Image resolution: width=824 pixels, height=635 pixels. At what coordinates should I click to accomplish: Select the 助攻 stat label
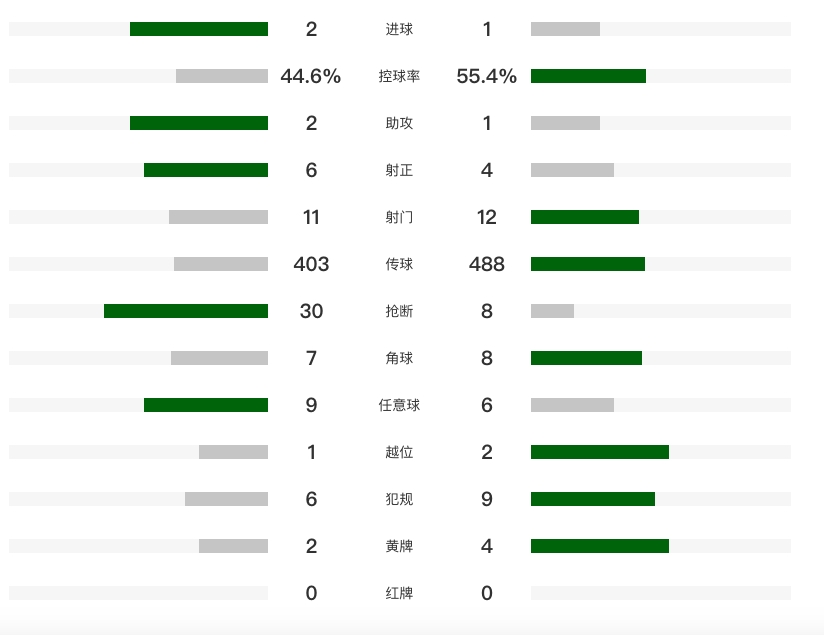click(x=399, y=123)
